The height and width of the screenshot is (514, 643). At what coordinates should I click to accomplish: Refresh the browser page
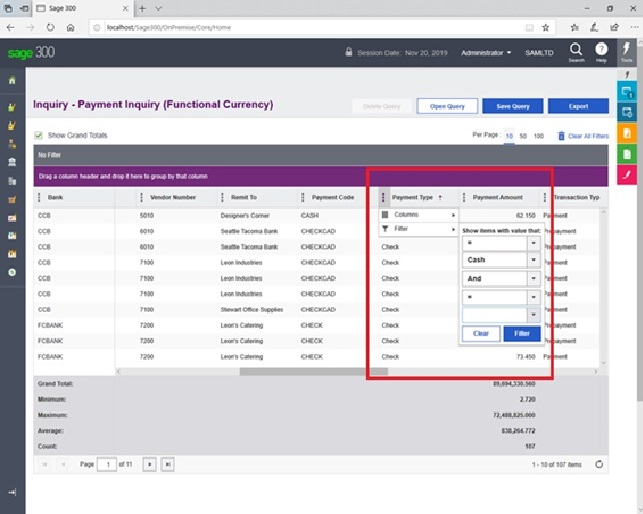pyautogui.click(x=50, y=27)
